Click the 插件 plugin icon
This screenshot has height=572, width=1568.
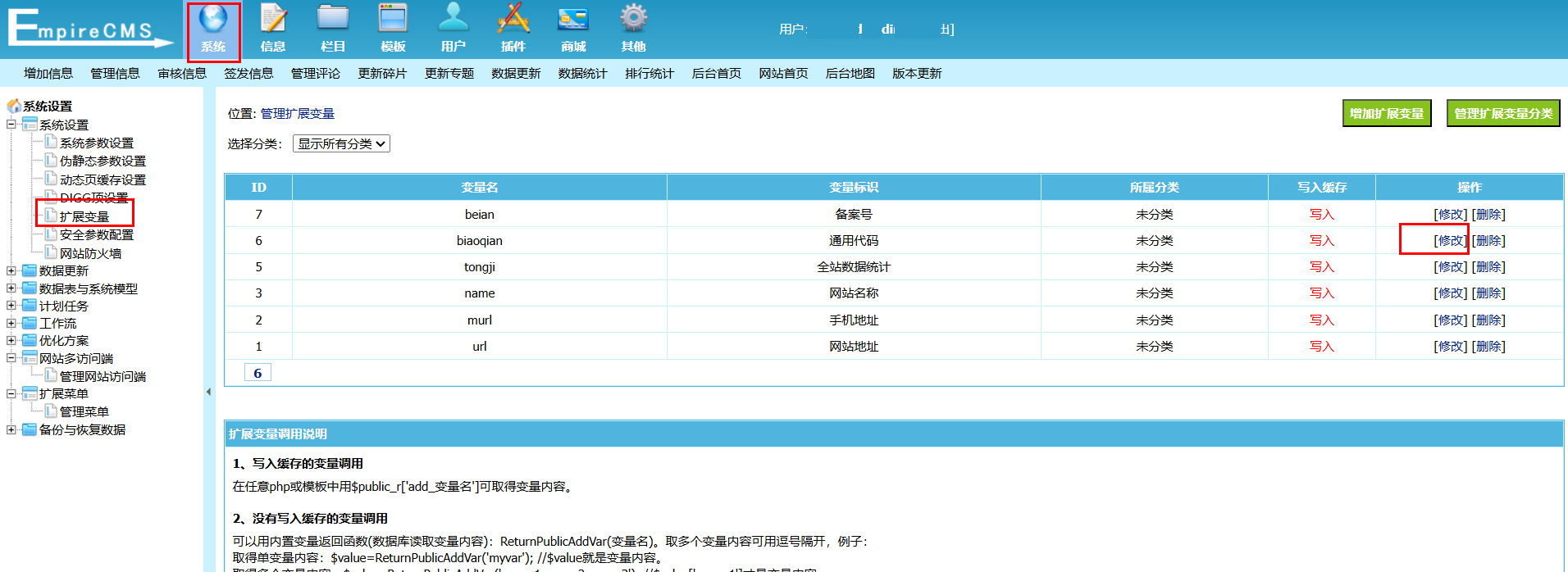tap(513, 20)
